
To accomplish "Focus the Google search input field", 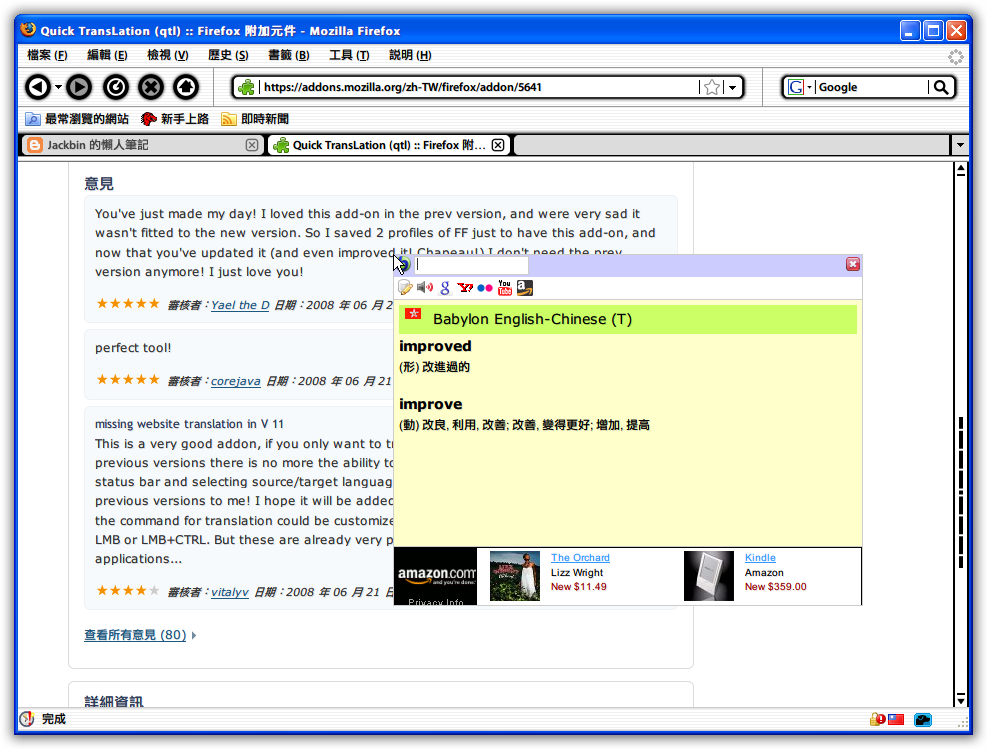I will 872,87.
